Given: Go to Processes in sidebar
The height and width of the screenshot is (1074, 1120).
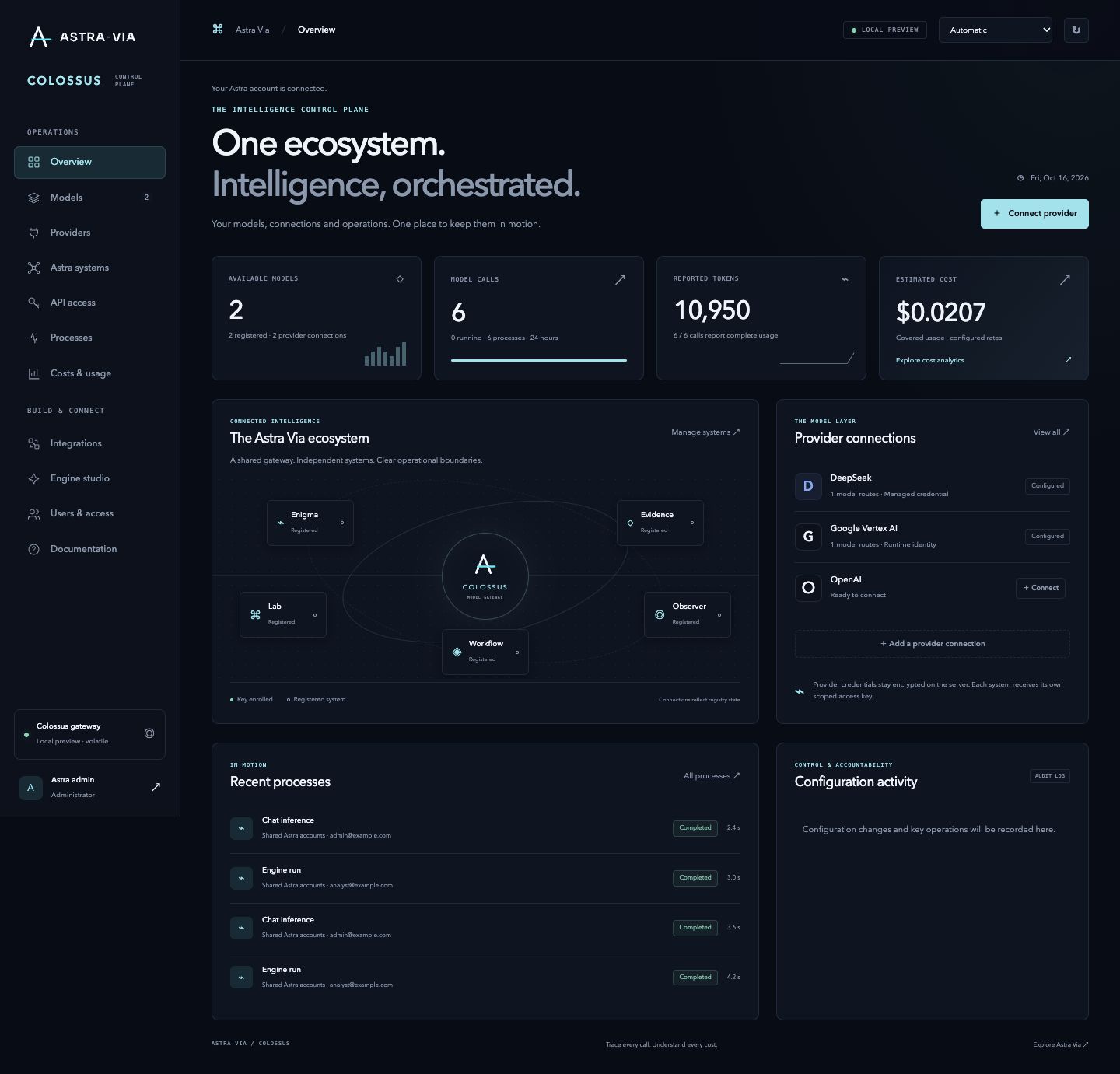Looking at the screenshot, I should pyautogui.click(x=89, y=338).
